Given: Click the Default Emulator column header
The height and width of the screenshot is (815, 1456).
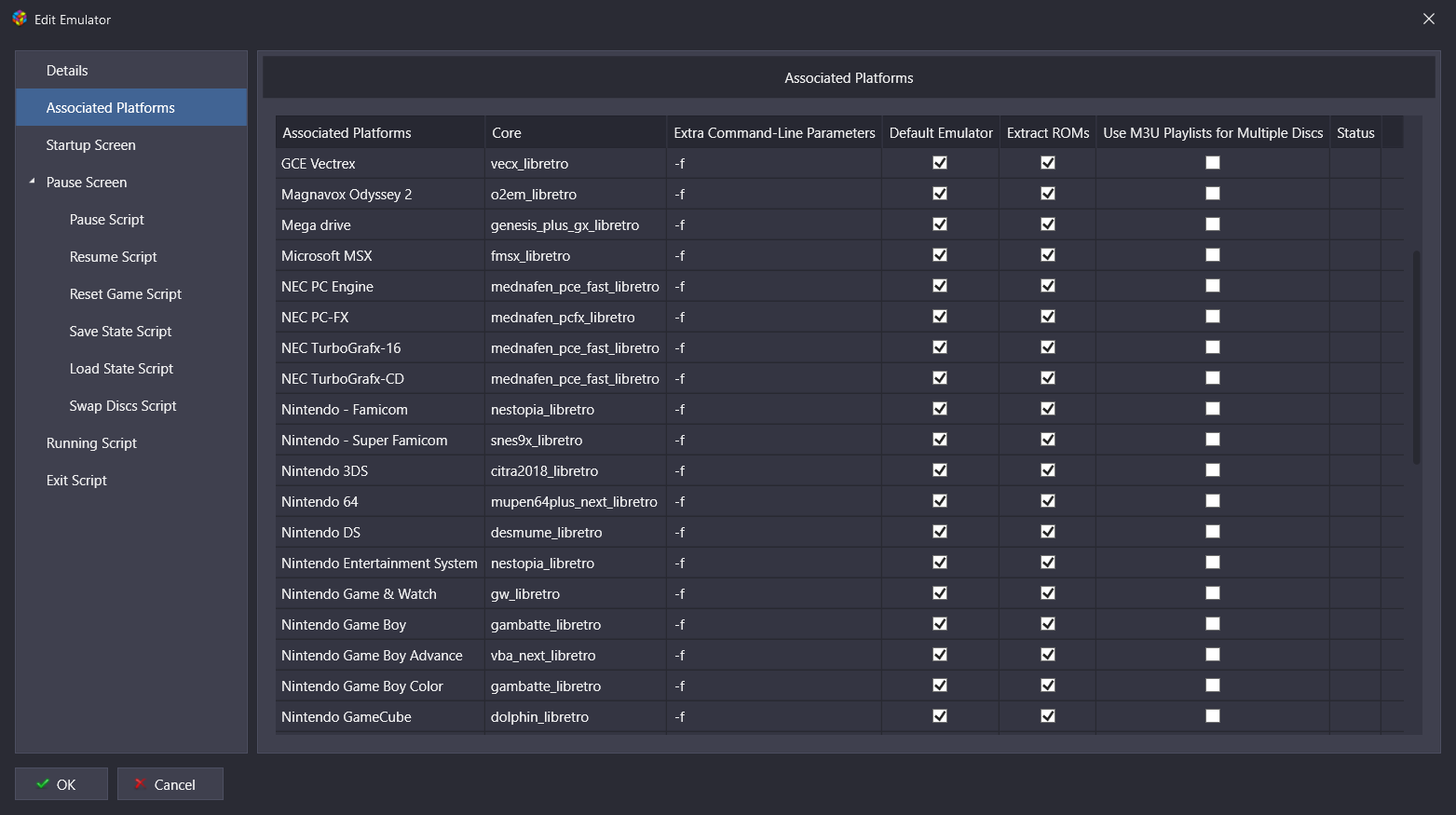Looking at the screenshot, I should [941, 133].
